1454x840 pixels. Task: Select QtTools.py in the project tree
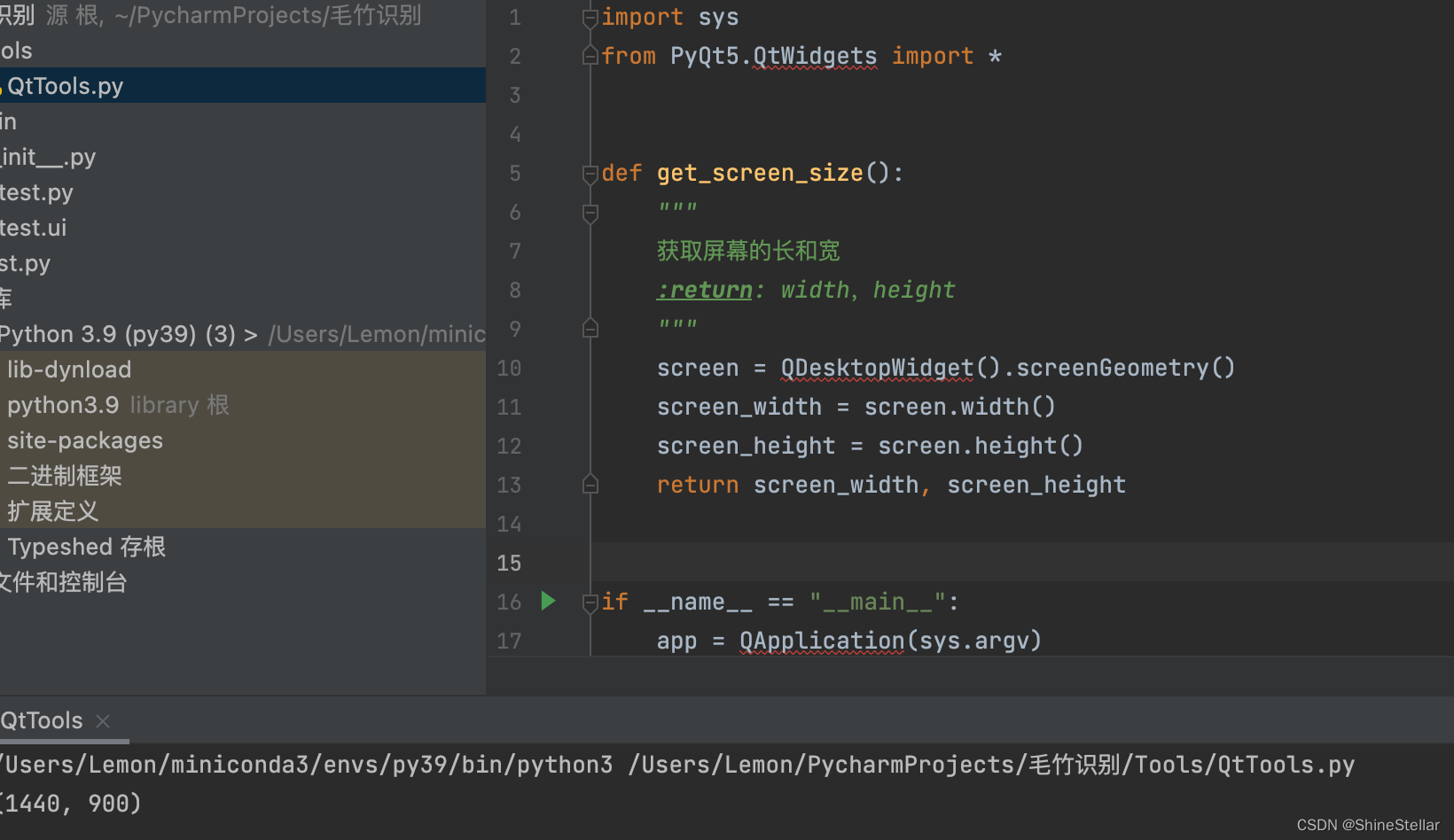click(243, 86)
